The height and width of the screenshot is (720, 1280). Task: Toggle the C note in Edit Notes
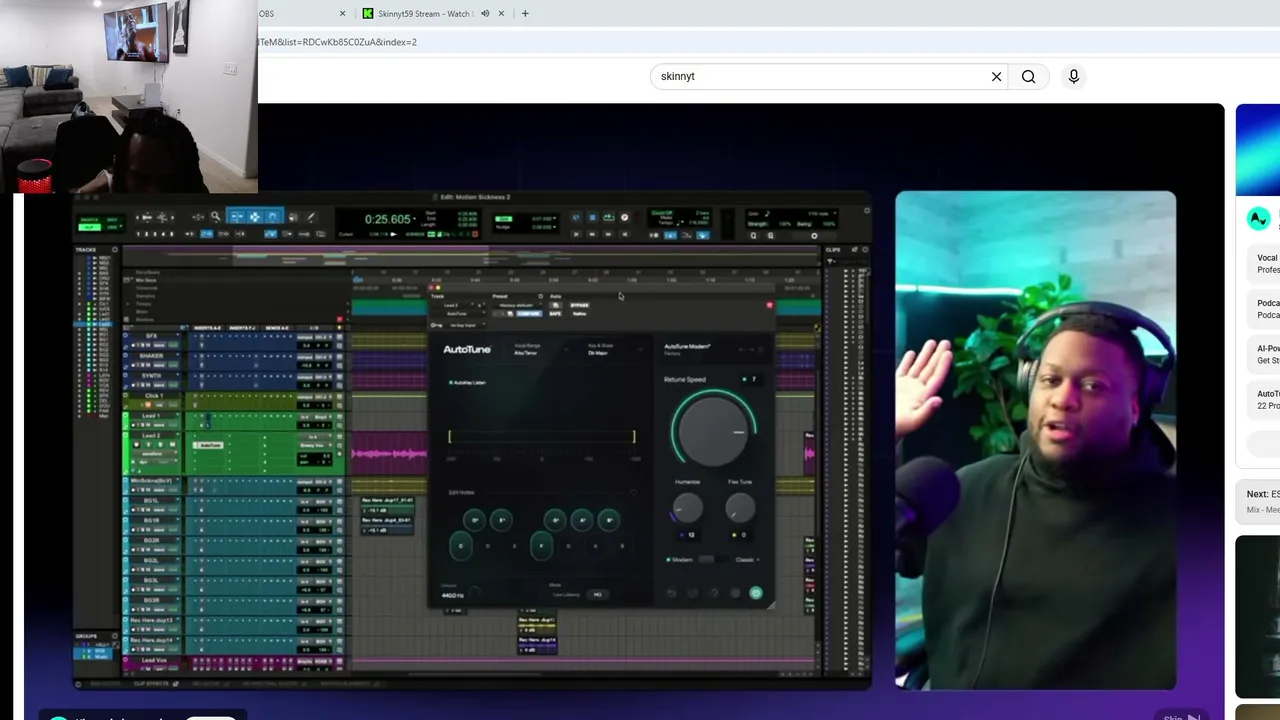coord(461,546)
